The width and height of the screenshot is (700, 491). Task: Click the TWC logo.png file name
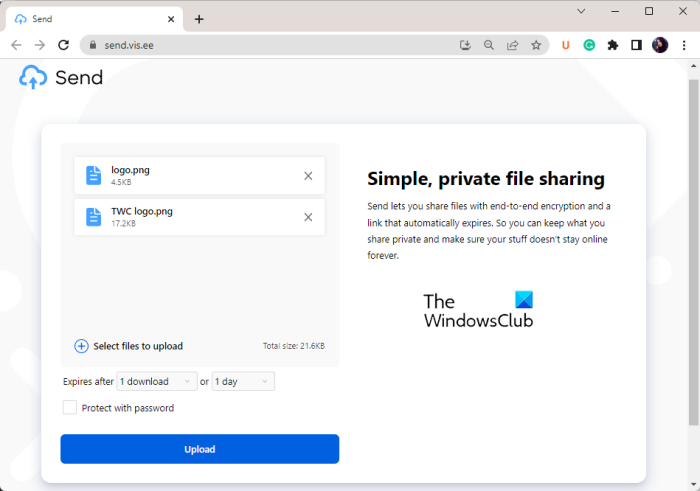(142, 211)
